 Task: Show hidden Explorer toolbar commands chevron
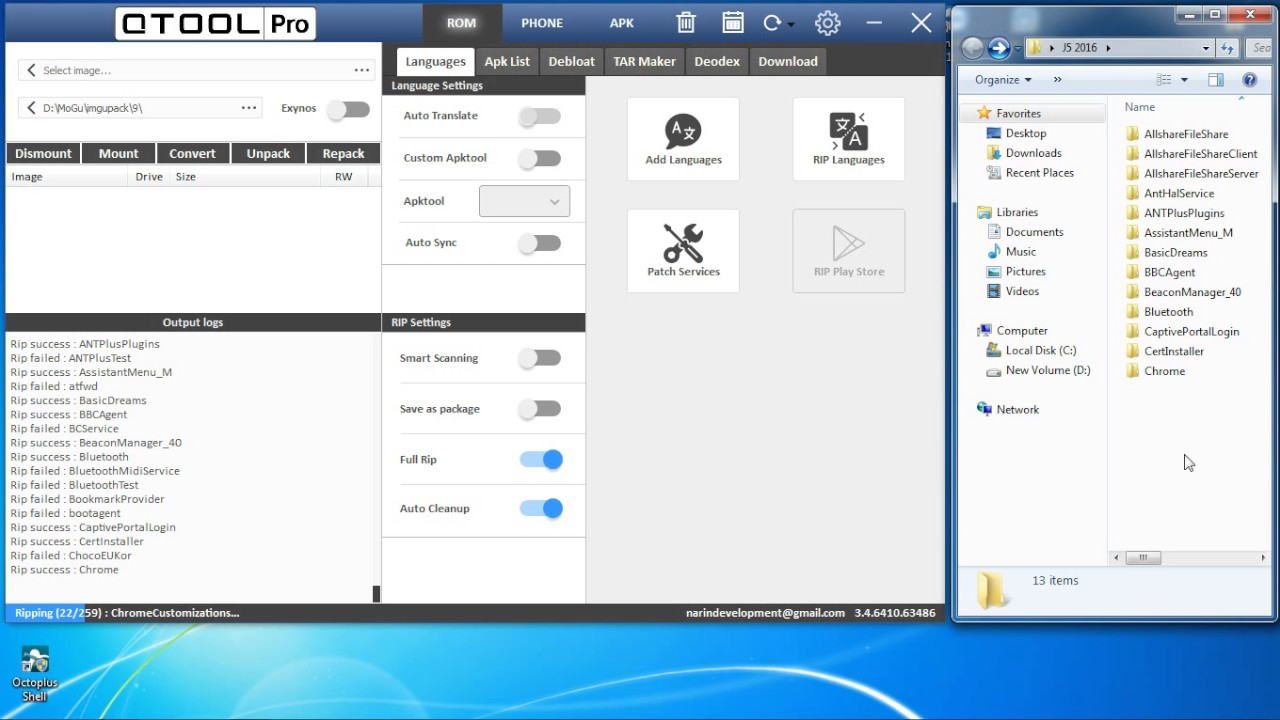(1057, 80)
